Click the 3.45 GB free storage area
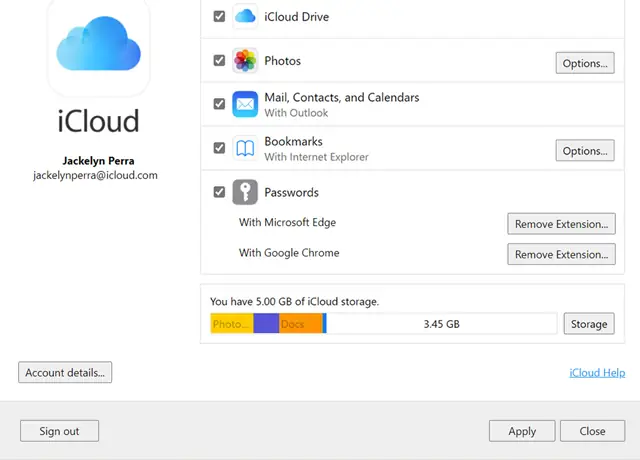Viewport: 640px width, 460px height. pyautogui.click(x=442, y=324)
